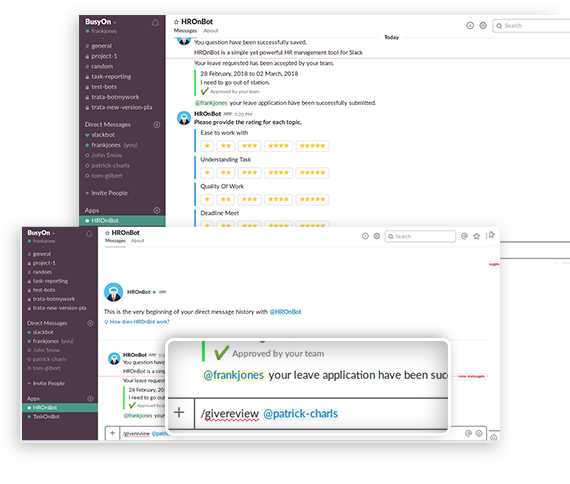
Task: Open the Messages tab in front window
Action: tap(115, 241)
